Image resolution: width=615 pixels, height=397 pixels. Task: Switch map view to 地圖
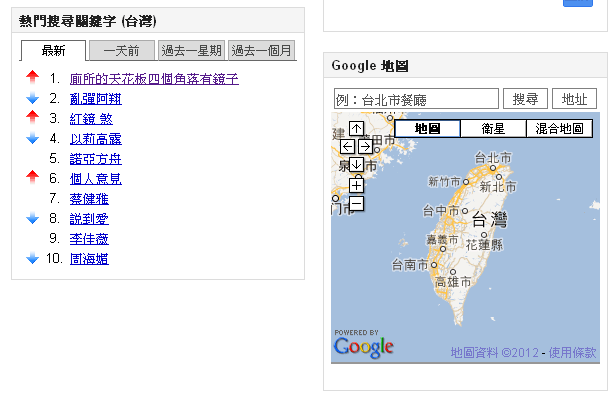[427, 129]
